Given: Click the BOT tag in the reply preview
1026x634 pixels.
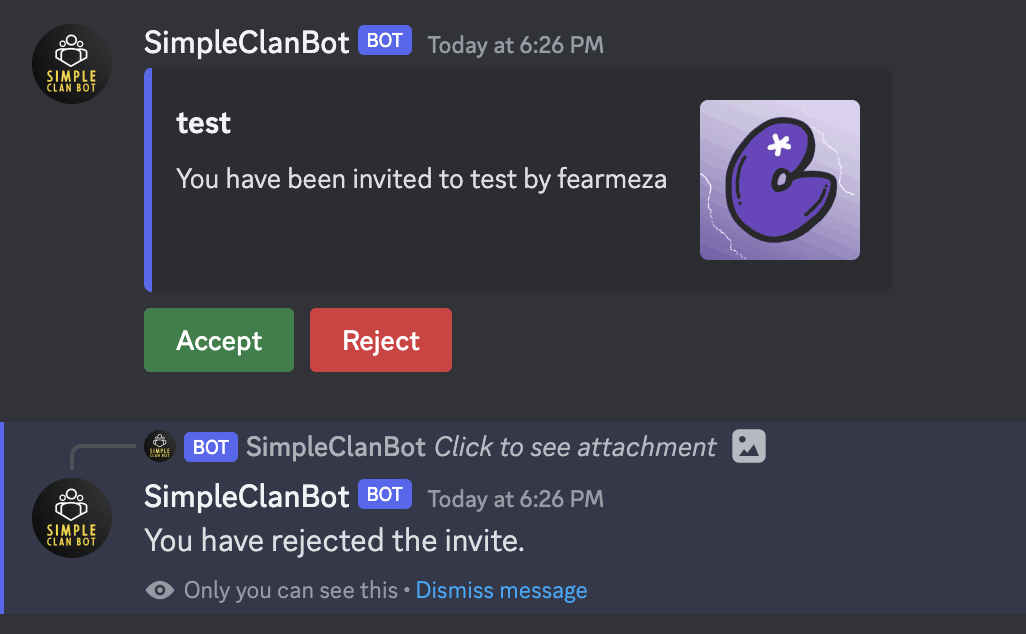Looking at the screenshot, I should [211, 447].
